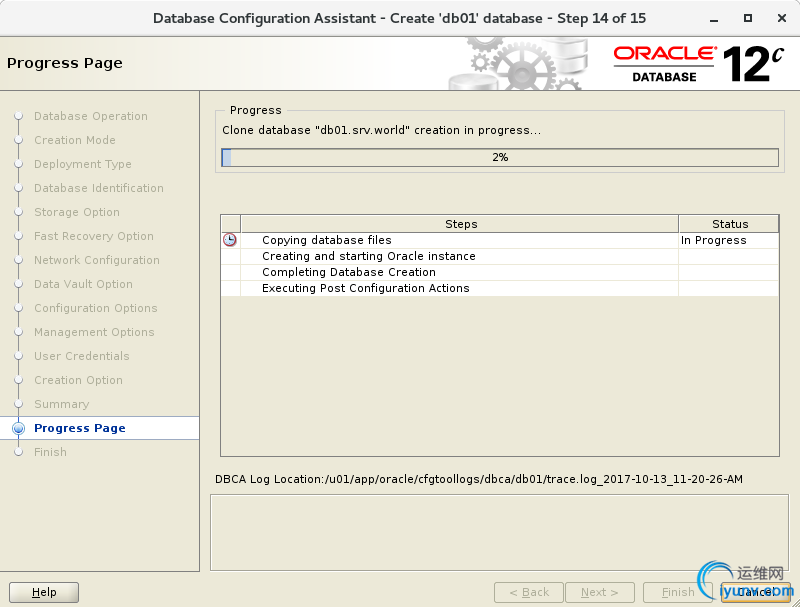Click the Finish button

coord(678,592)
